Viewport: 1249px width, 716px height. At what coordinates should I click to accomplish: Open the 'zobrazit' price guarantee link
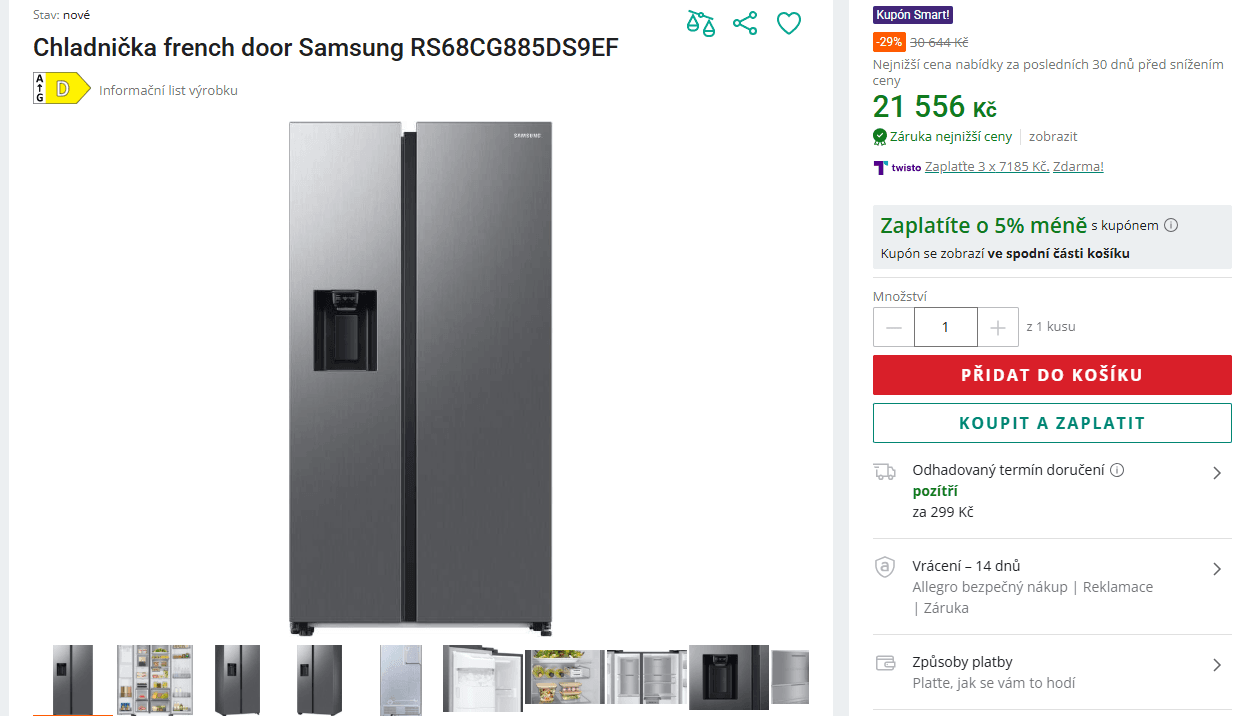(x=1052, y=136)
